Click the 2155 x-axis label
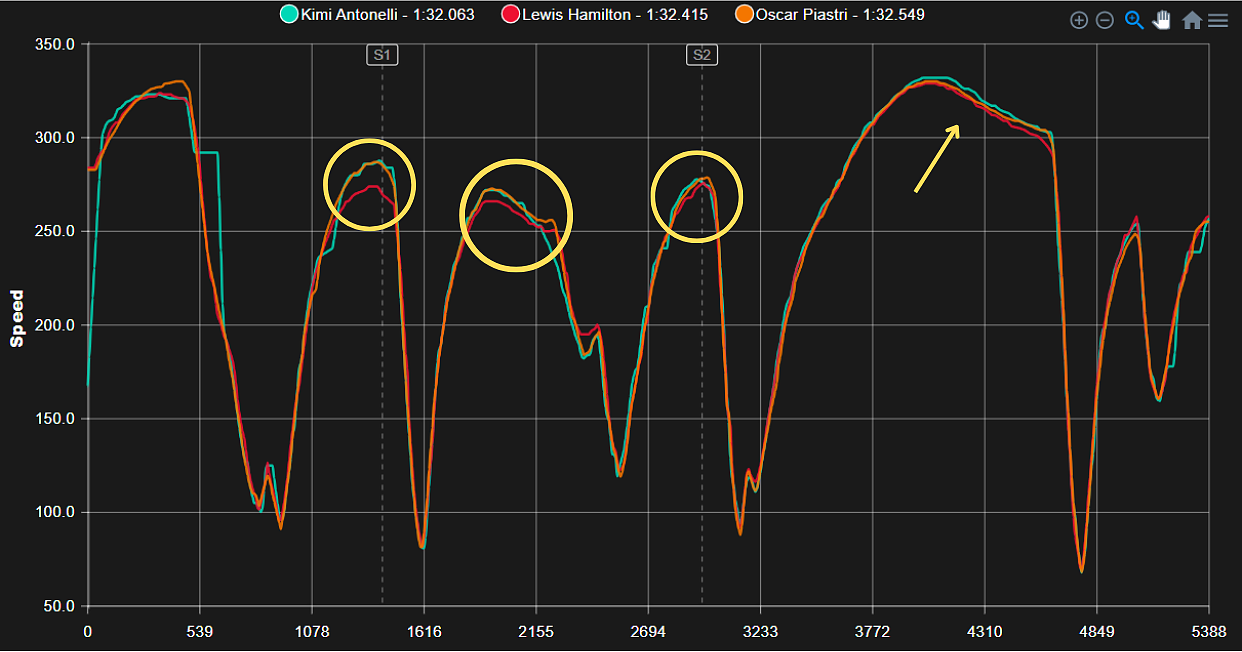 pyautogui.click(x=536, y=632)
